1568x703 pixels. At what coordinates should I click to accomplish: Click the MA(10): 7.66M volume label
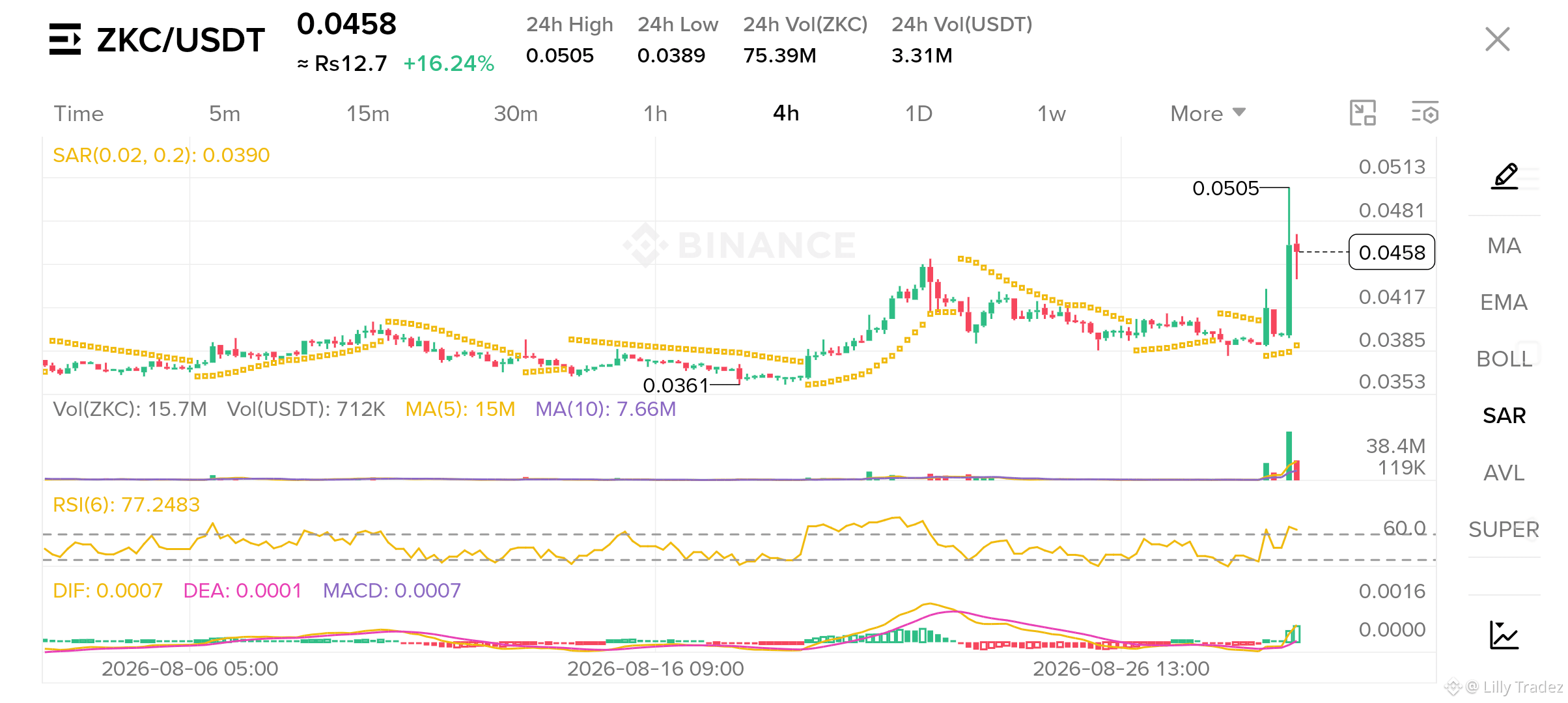pos(606,409)
